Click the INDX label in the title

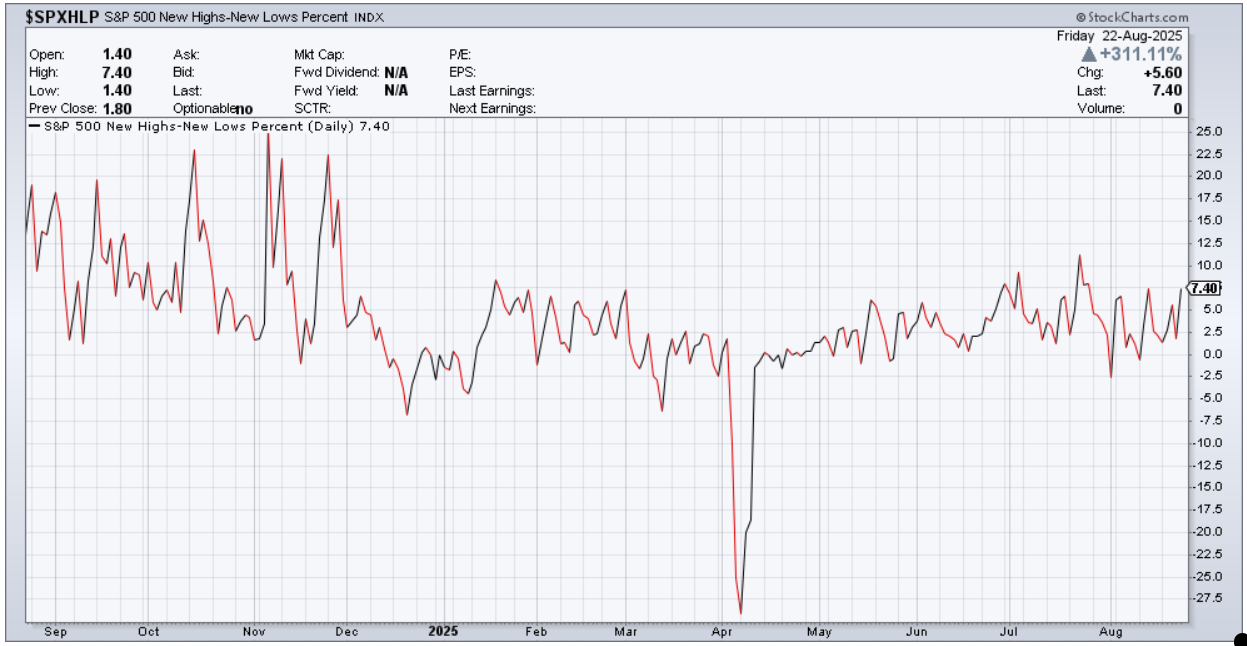[x=368, y=18]
